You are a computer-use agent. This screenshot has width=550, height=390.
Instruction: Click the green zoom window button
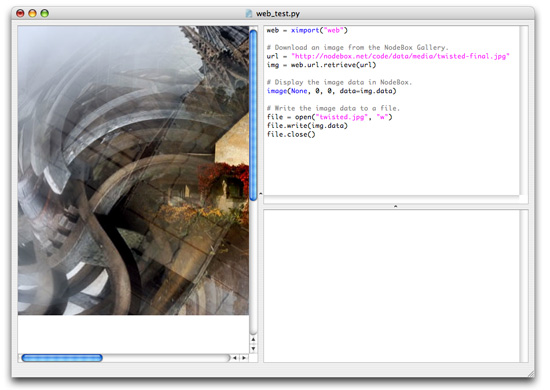point(45,13)
